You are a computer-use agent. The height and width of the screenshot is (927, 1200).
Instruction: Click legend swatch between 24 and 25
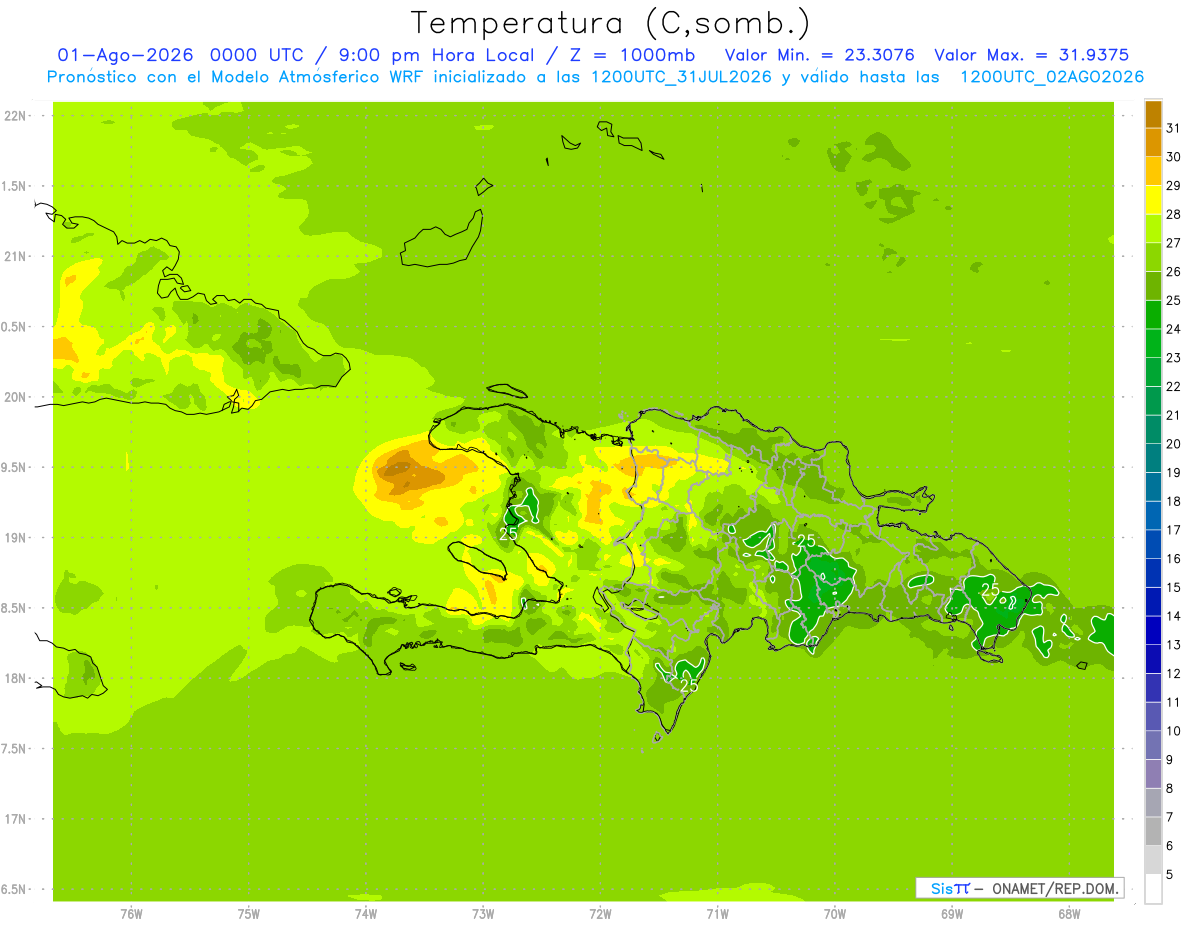click(1153, 315)
